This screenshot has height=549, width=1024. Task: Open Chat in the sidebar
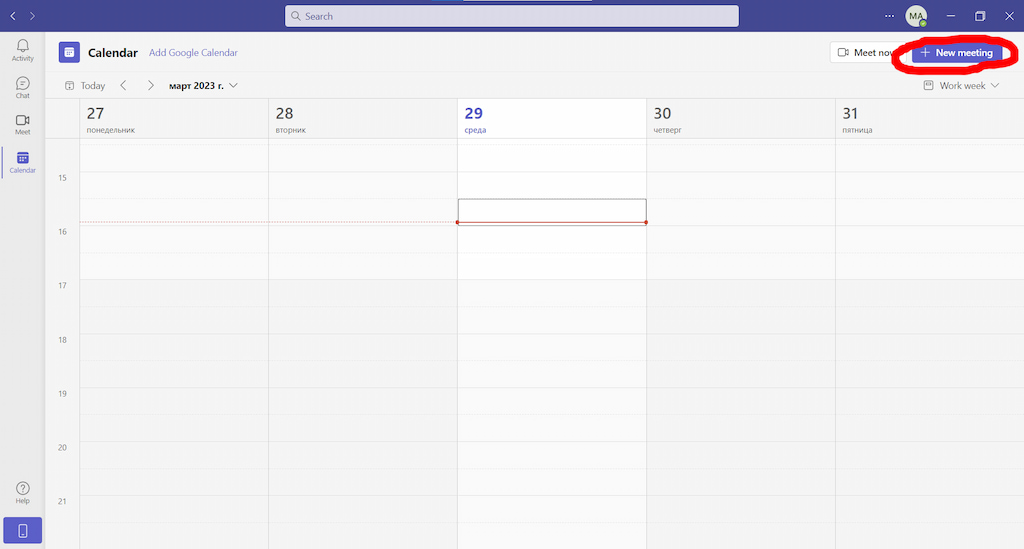coord(22,88)
